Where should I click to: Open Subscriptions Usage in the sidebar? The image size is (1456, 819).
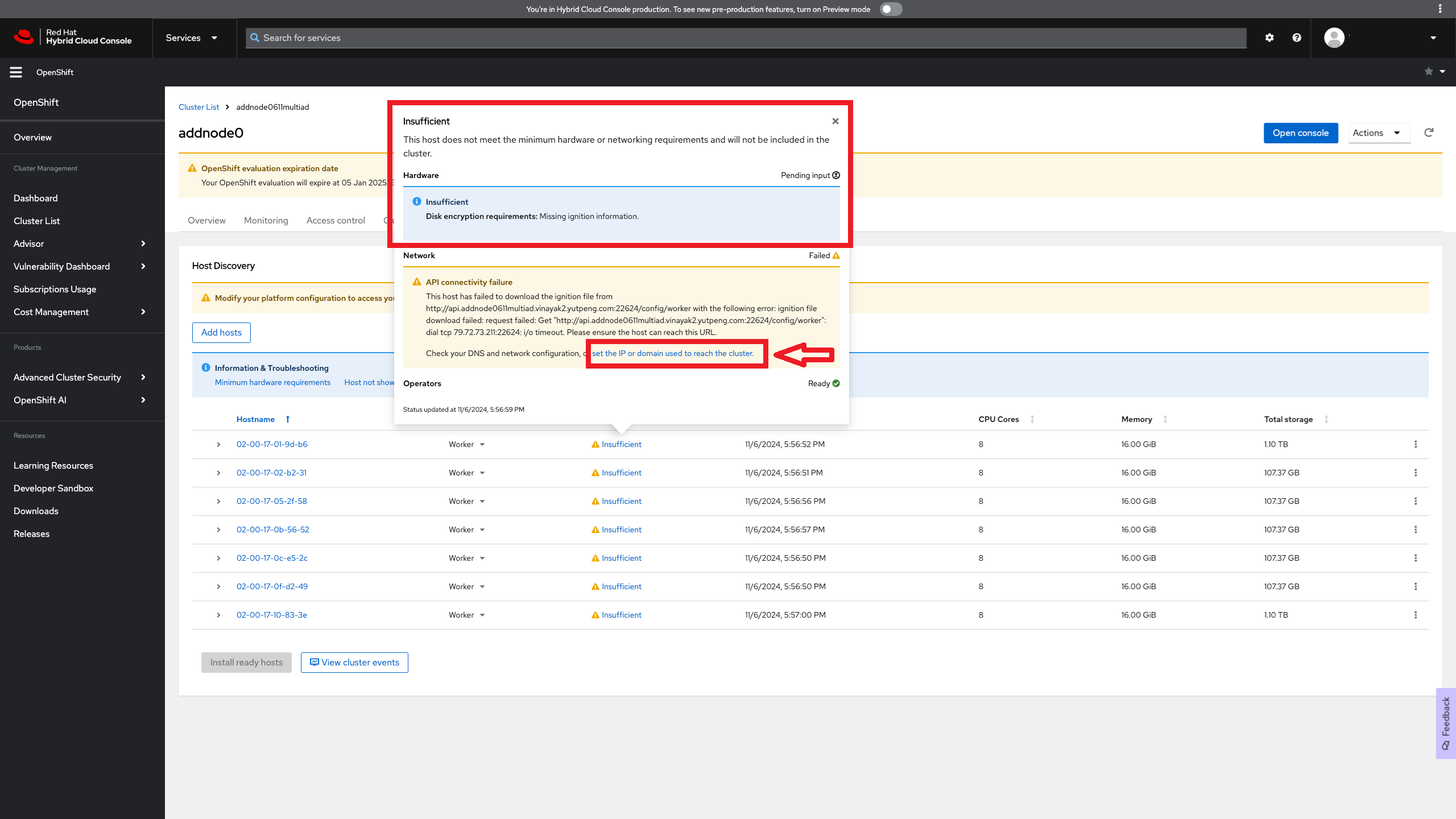click(55, 289)
